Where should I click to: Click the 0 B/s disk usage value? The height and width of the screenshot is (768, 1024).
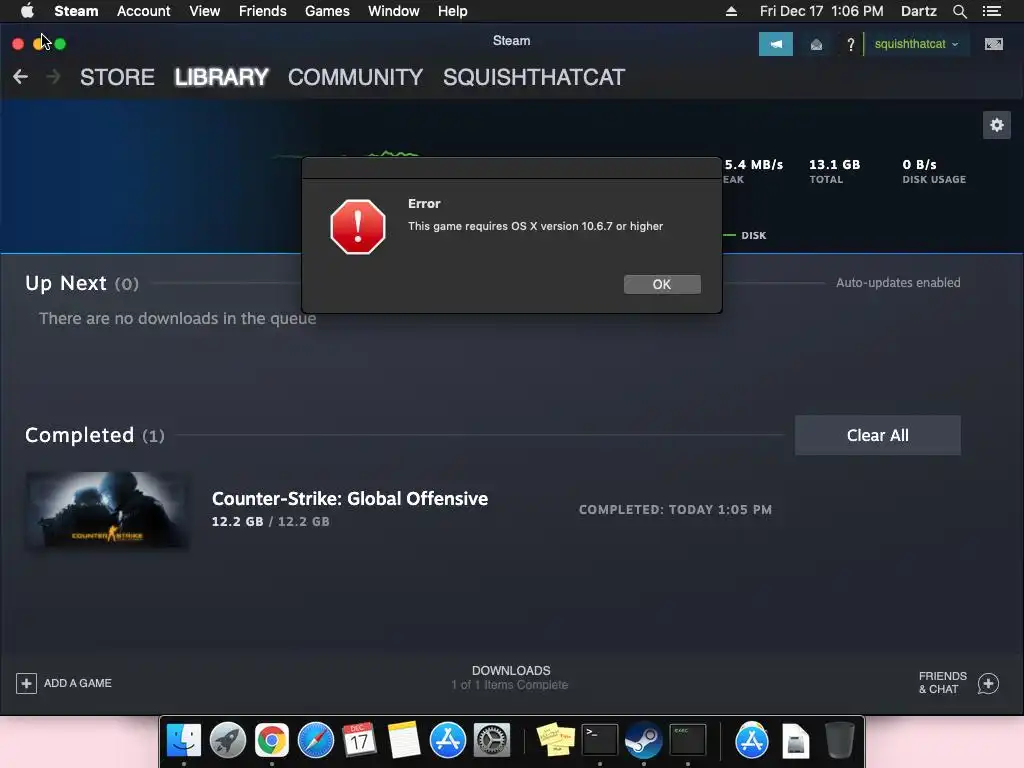[x=919, y=165]
